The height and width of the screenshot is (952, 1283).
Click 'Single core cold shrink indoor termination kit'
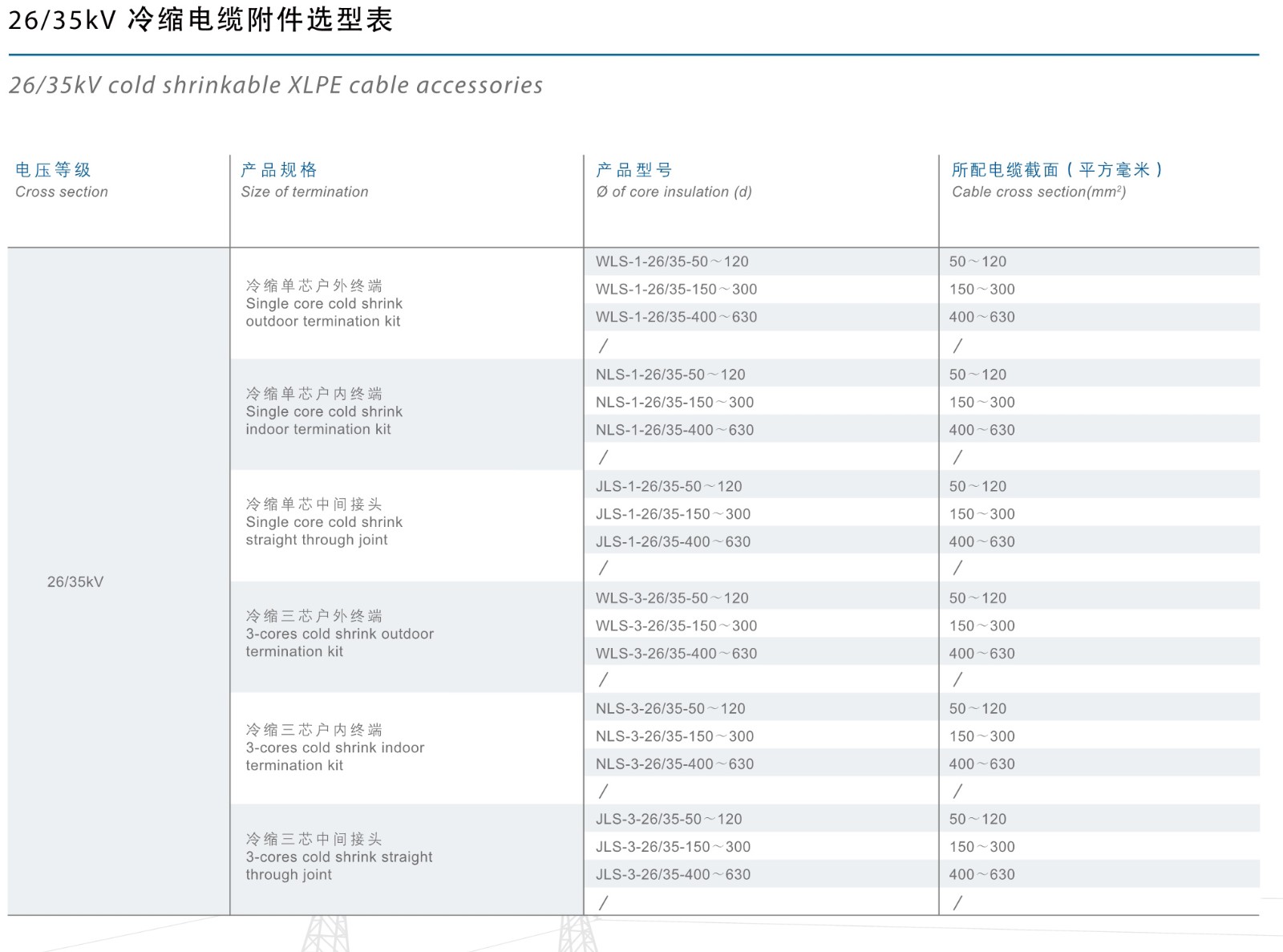tap(324, 411)
